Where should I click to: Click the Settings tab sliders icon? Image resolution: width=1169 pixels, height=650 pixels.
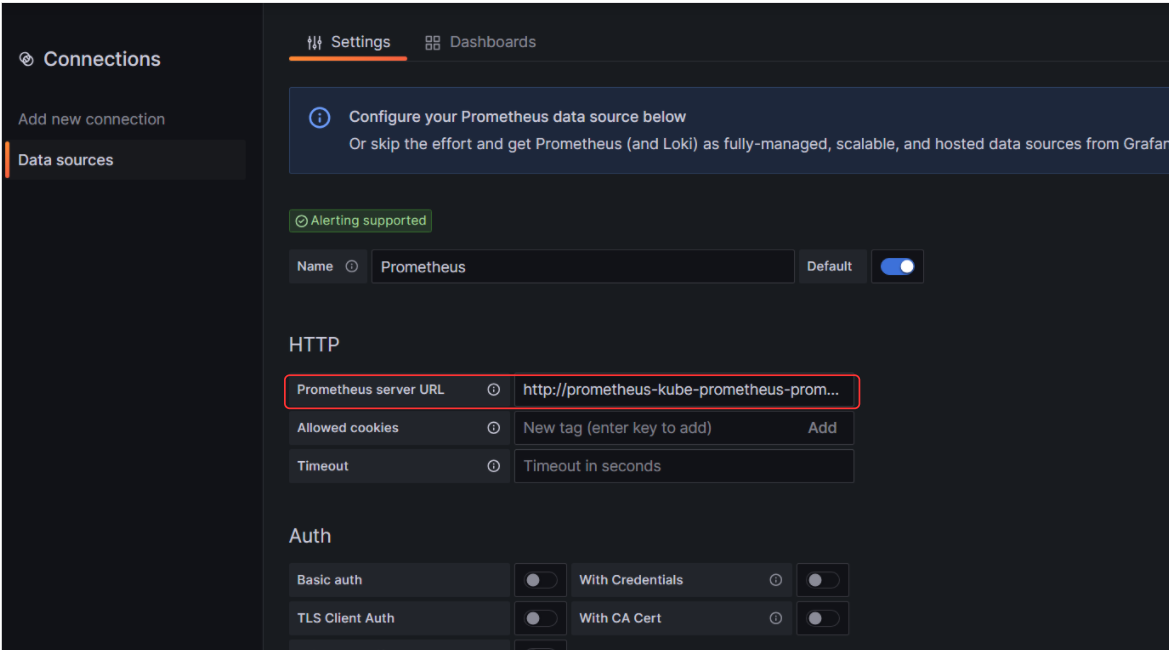(x=315, y=42)
